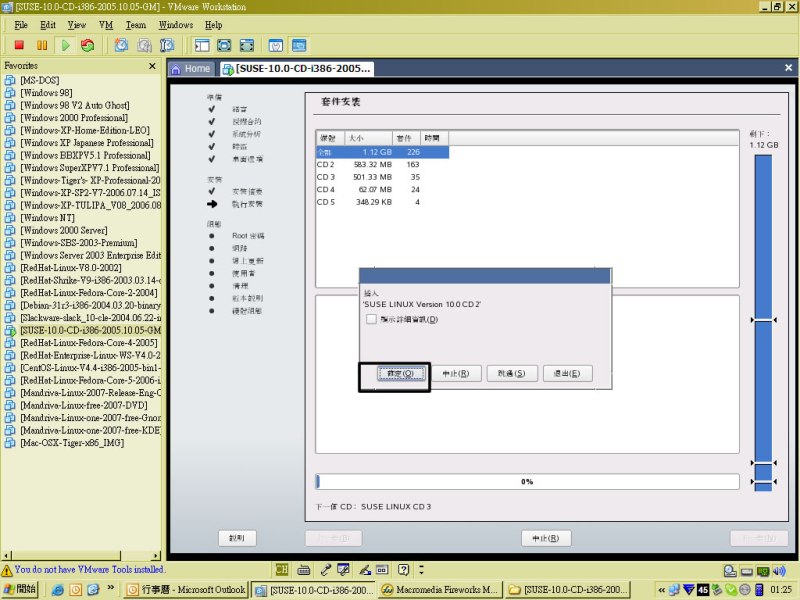
Task: Open the Windows Start button
Action: click(x=20, y=590)
